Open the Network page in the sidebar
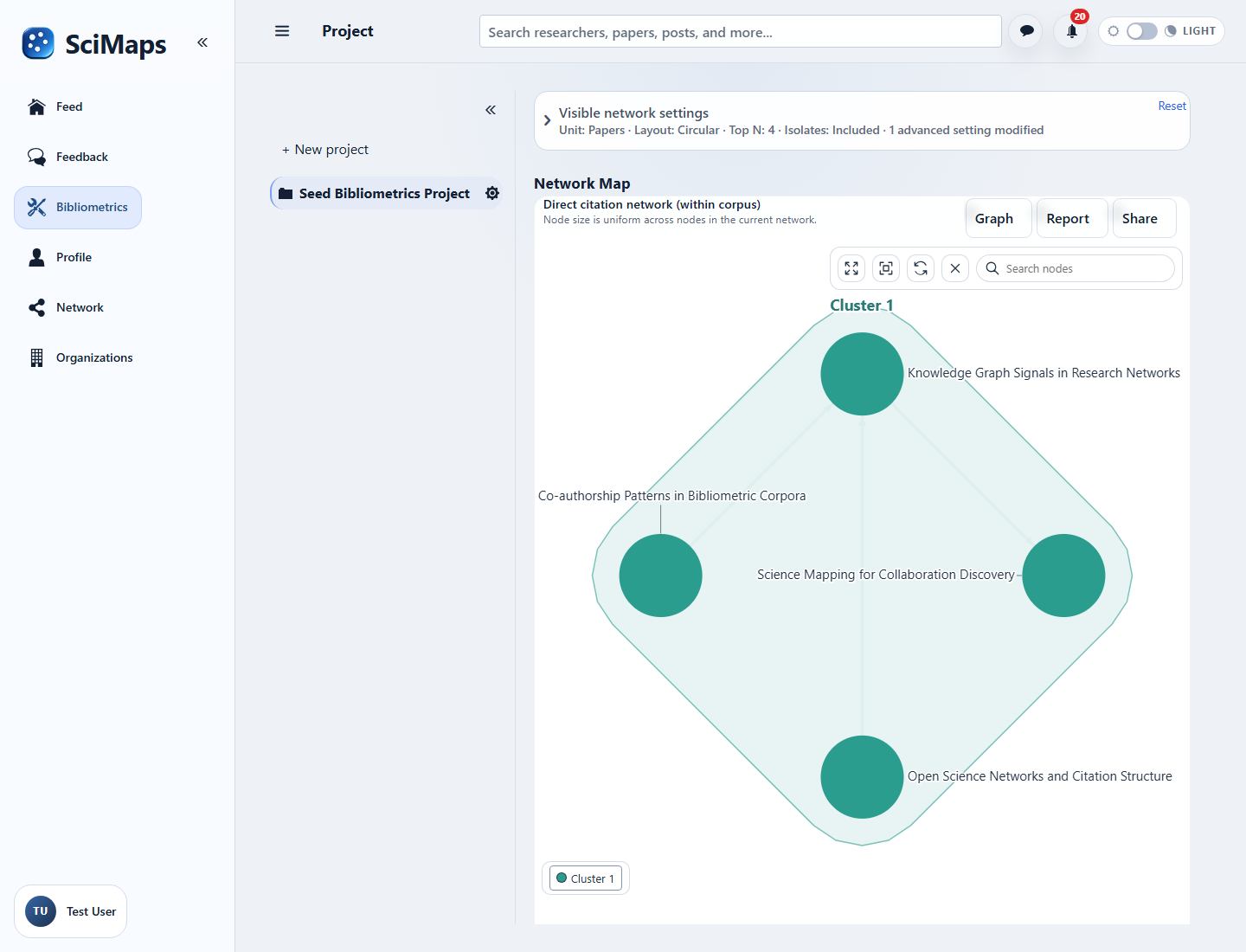 tap(66, 308)
